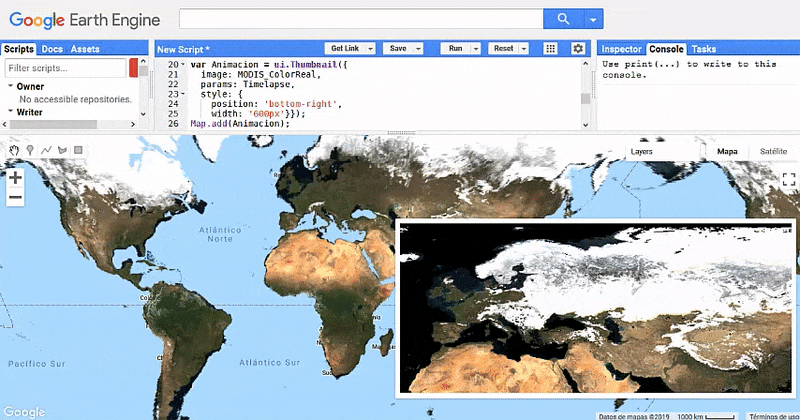This screenshot has width=800, height=420.
Task: Toggle fullscreen map view
Action: coord(789,179)
